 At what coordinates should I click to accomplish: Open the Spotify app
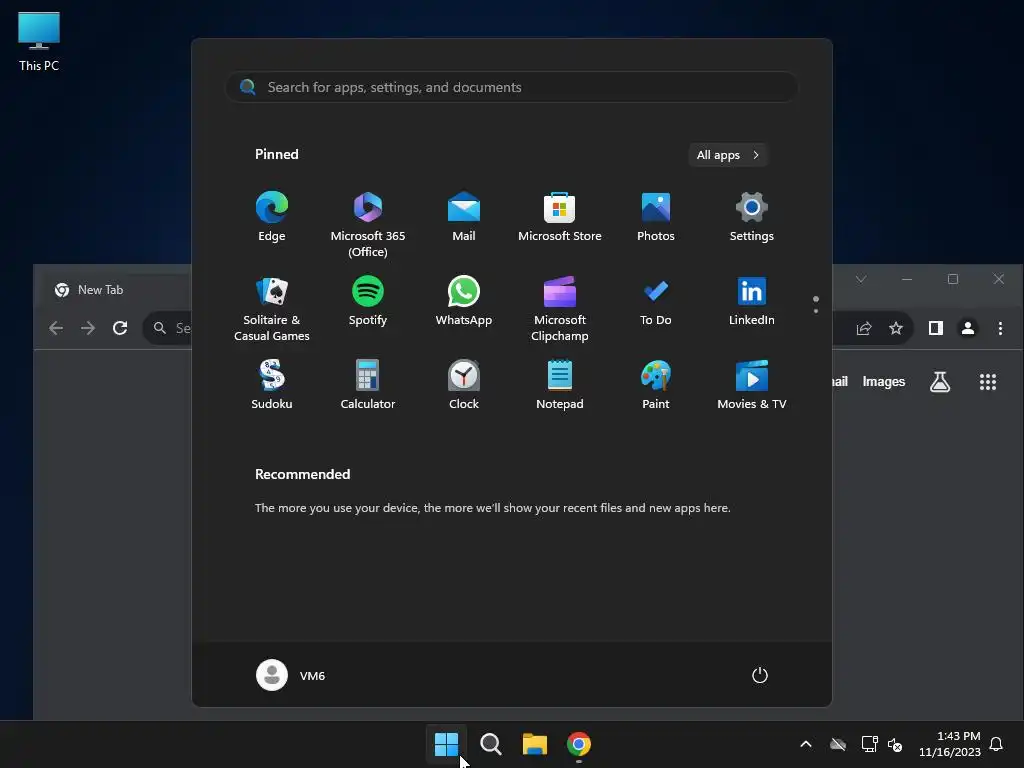[368, 301]
